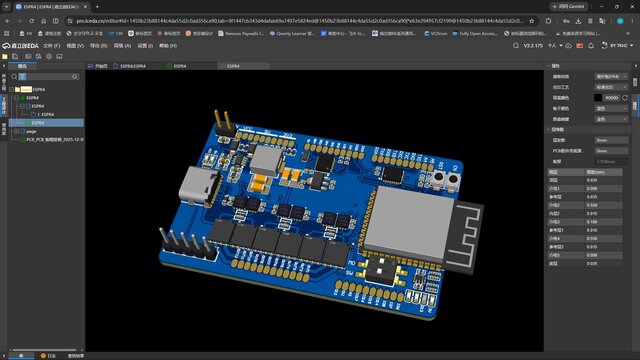Screen dimensions: 640x360
Task: Open the browser side panel icon
Action: tap(56, 21)
